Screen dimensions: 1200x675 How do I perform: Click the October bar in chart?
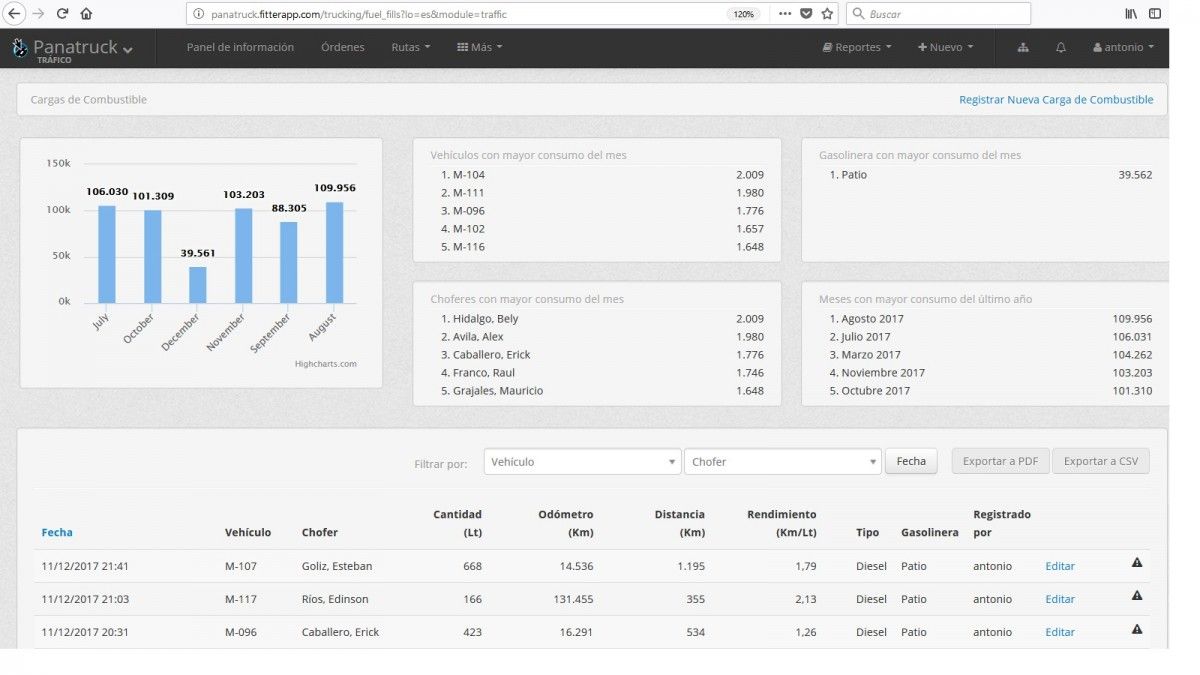pyautogui.click(x=152, y=256)
